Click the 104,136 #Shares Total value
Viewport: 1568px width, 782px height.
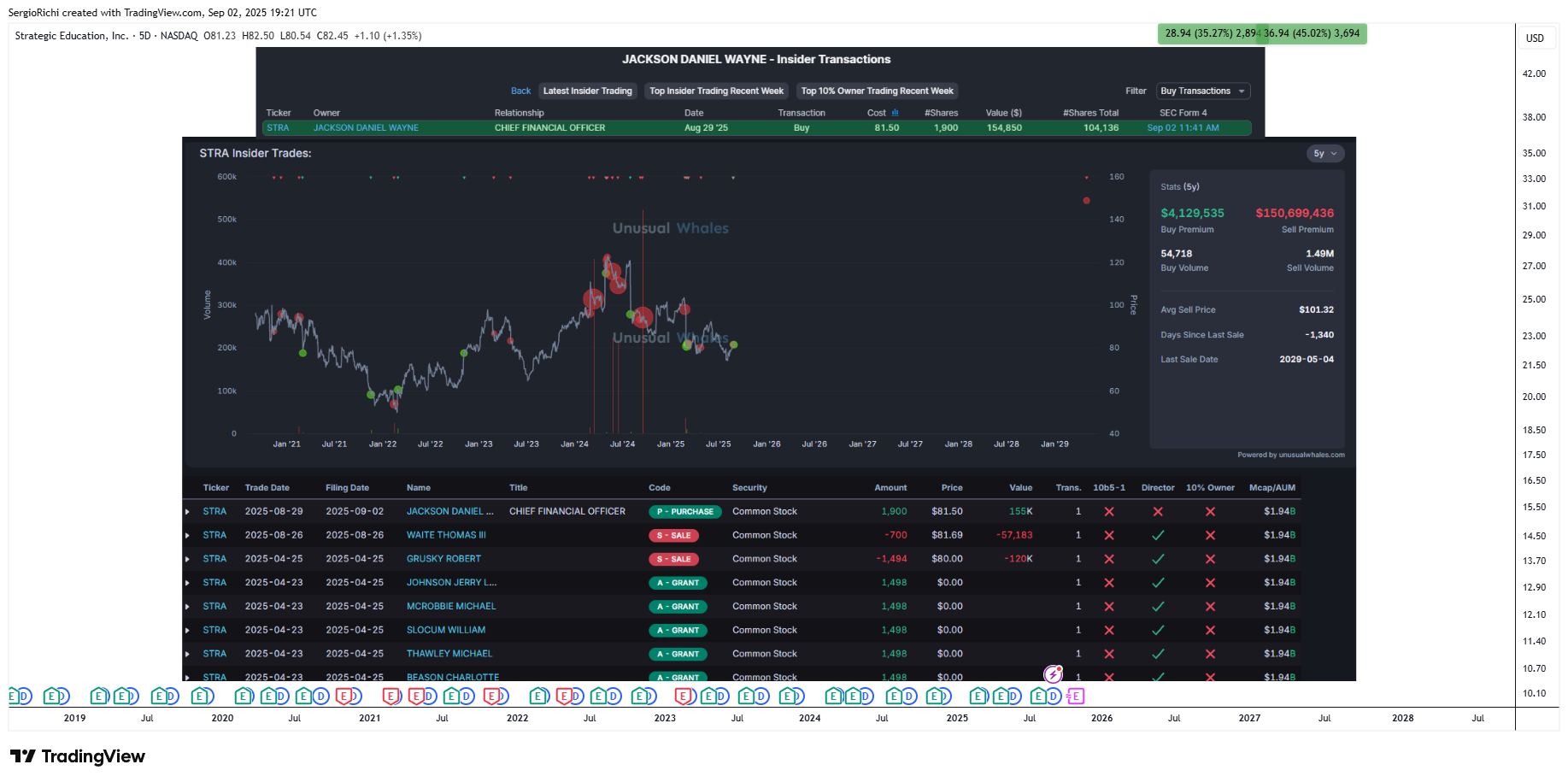click(x=1101, y=128)
